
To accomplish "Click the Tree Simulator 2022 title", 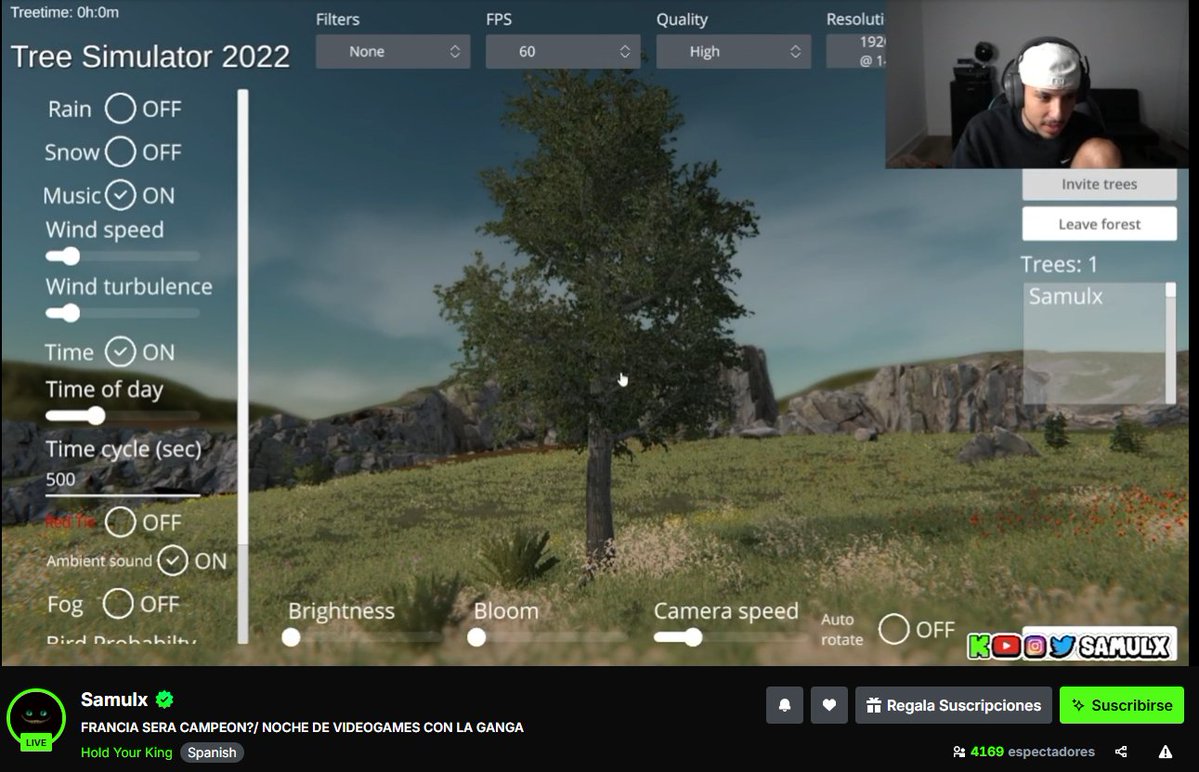I will [x=150, y=57].
